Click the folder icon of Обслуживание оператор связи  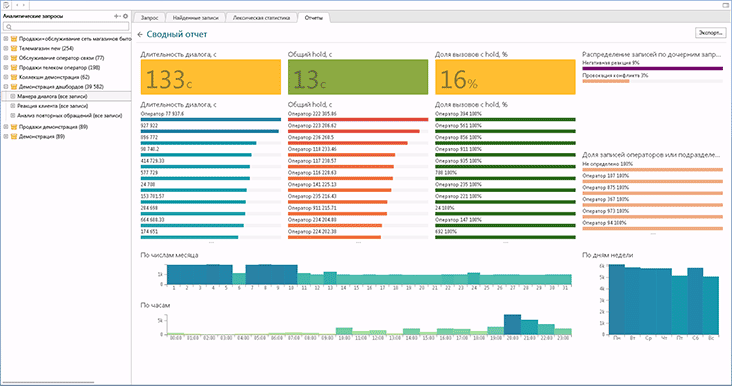[x=14, y=58]
